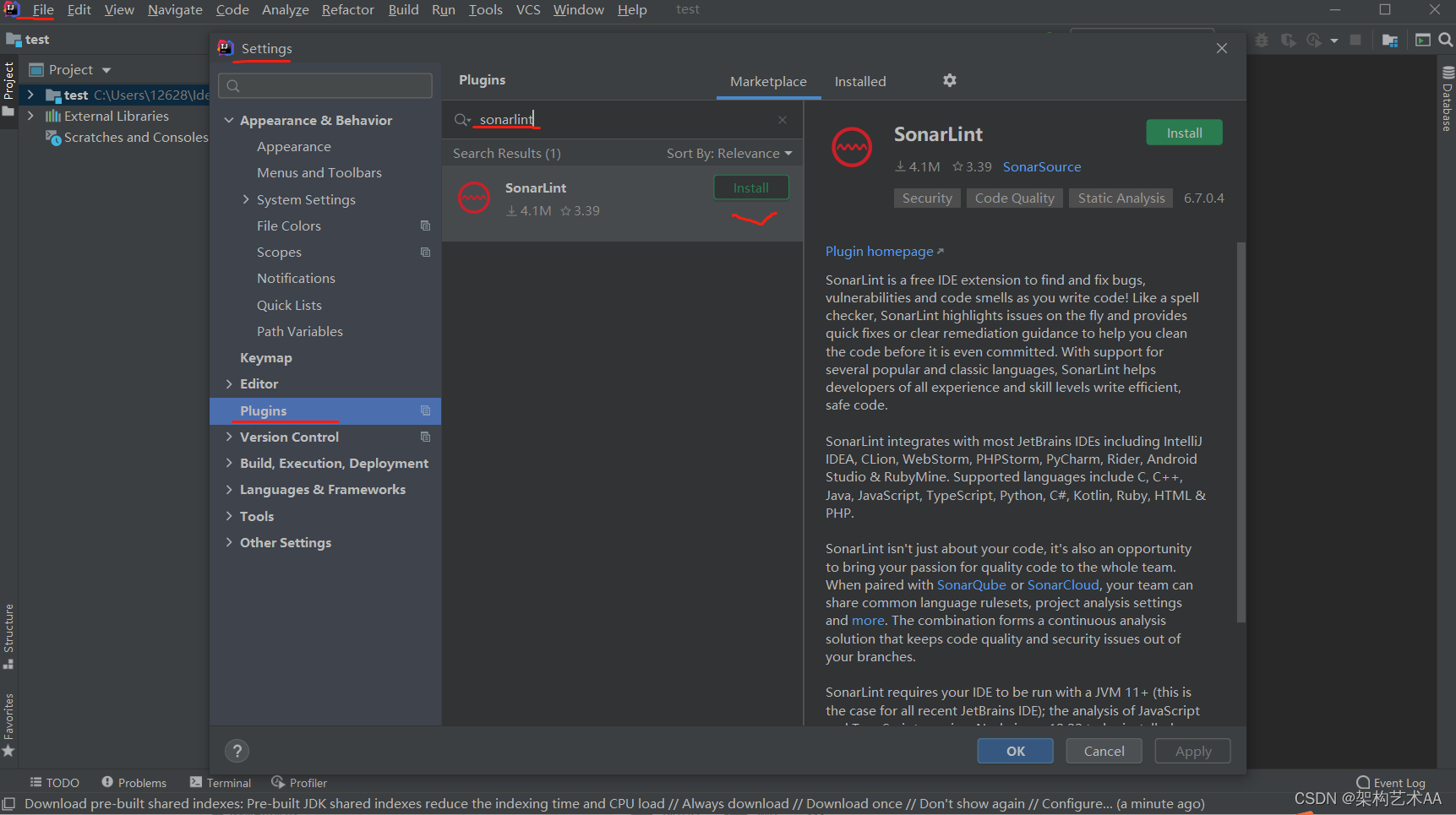
Task: Open the Profiler tool window tab
Action: (299, 783)
